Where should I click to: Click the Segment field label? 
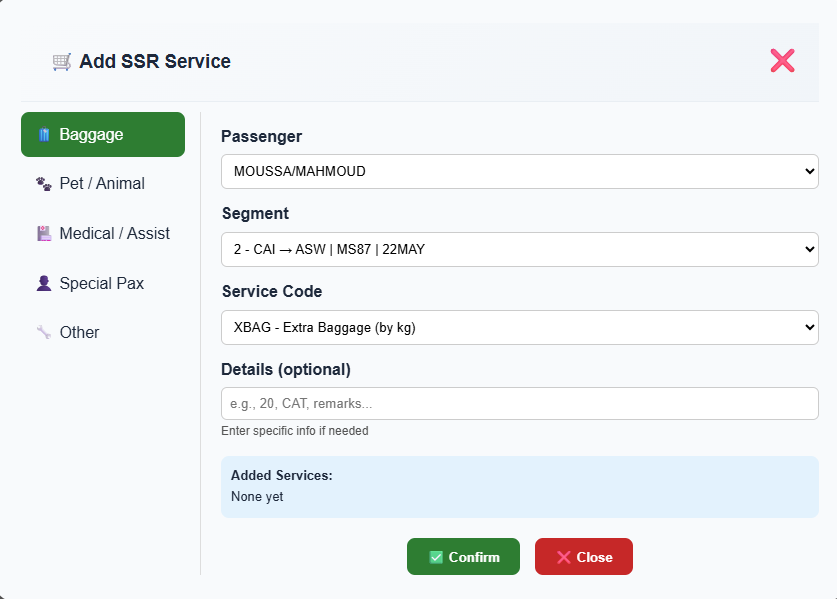[x=255, y=214]
